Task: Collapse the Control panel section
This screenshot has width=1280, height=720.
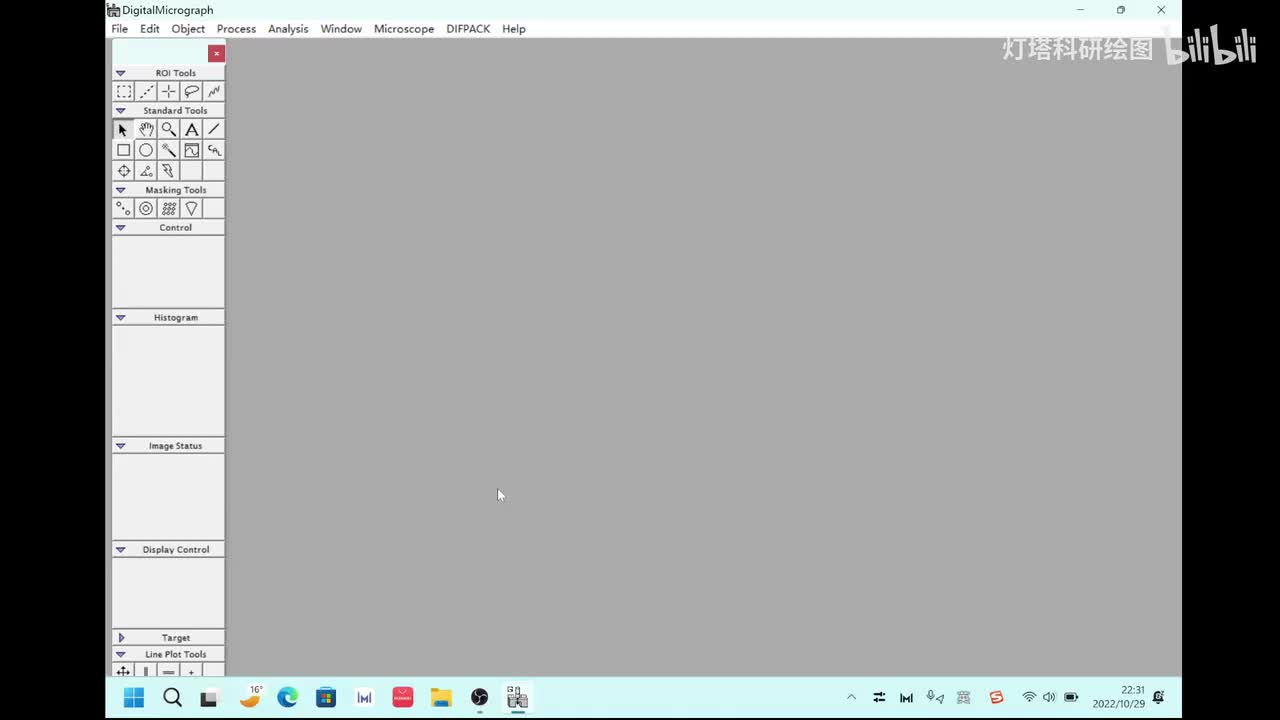Action: [121, 227]
